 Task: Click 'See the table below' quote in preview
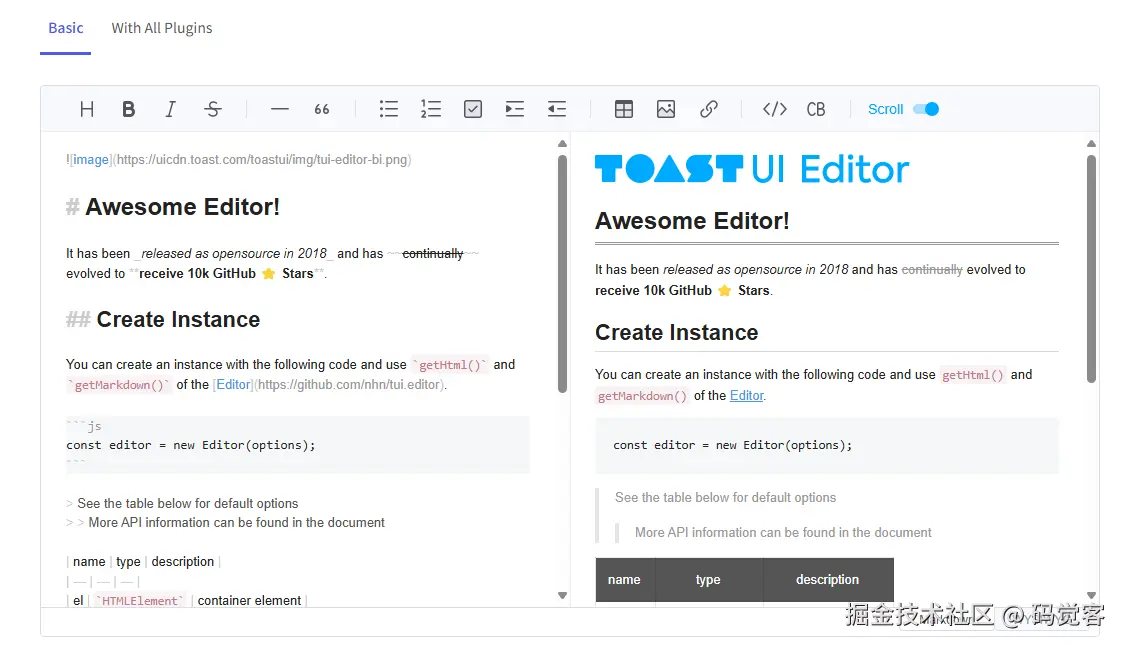[725, 497]
